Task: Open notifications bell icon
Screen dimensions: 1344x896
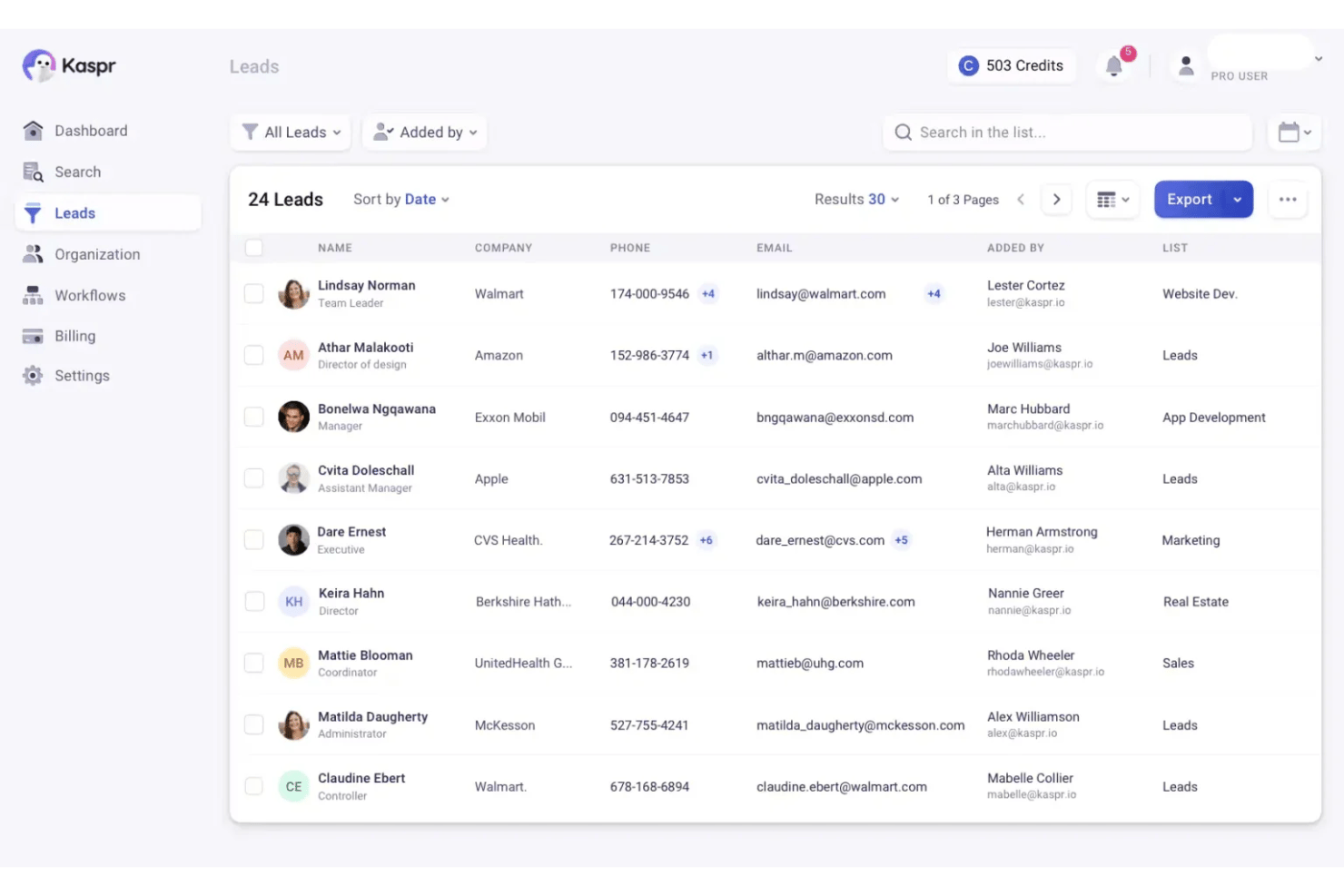Action: (x=1114, y=65)
